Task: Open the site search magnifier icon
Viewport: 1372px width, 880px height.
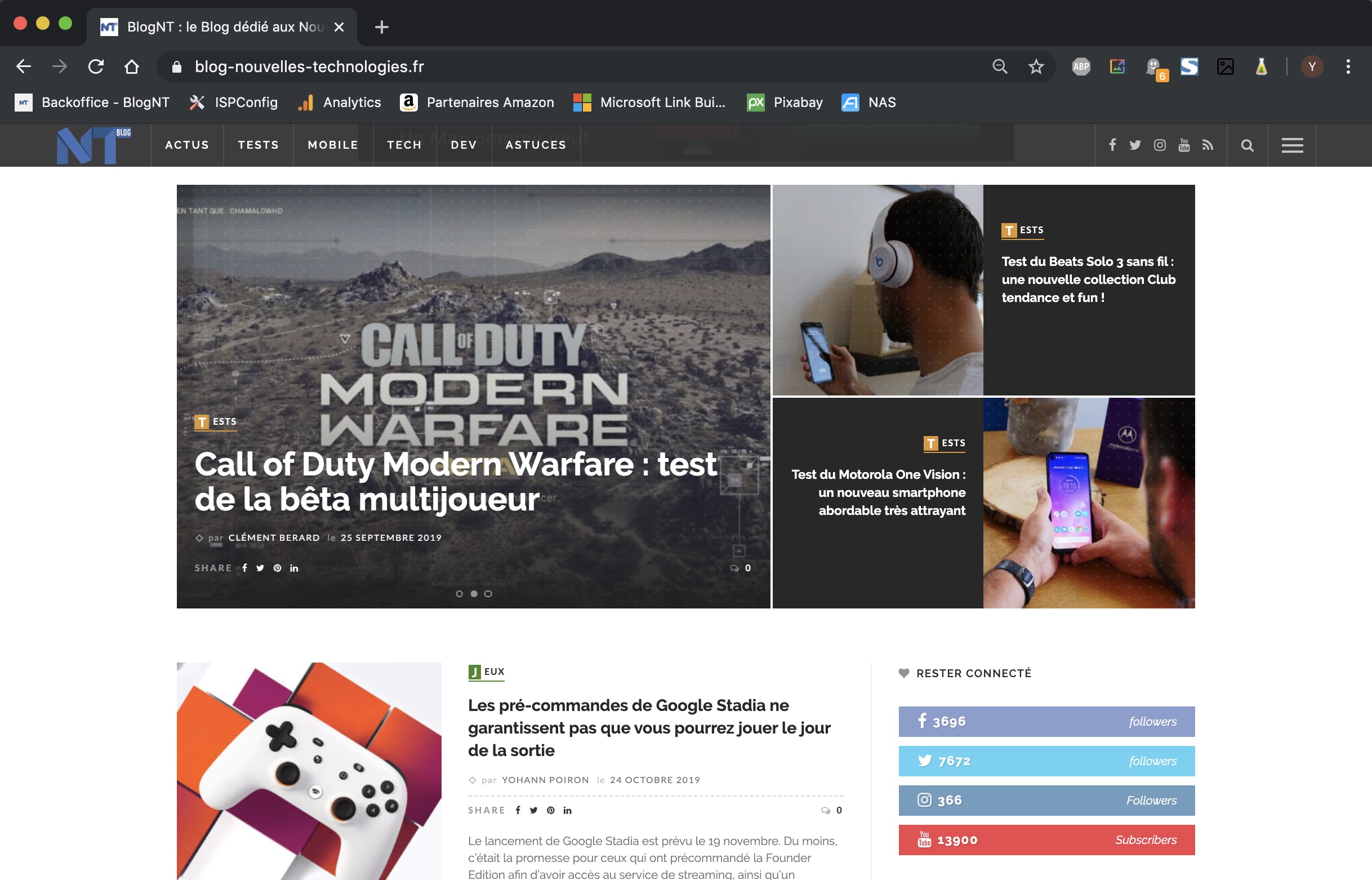Action: click(1247, 145)
